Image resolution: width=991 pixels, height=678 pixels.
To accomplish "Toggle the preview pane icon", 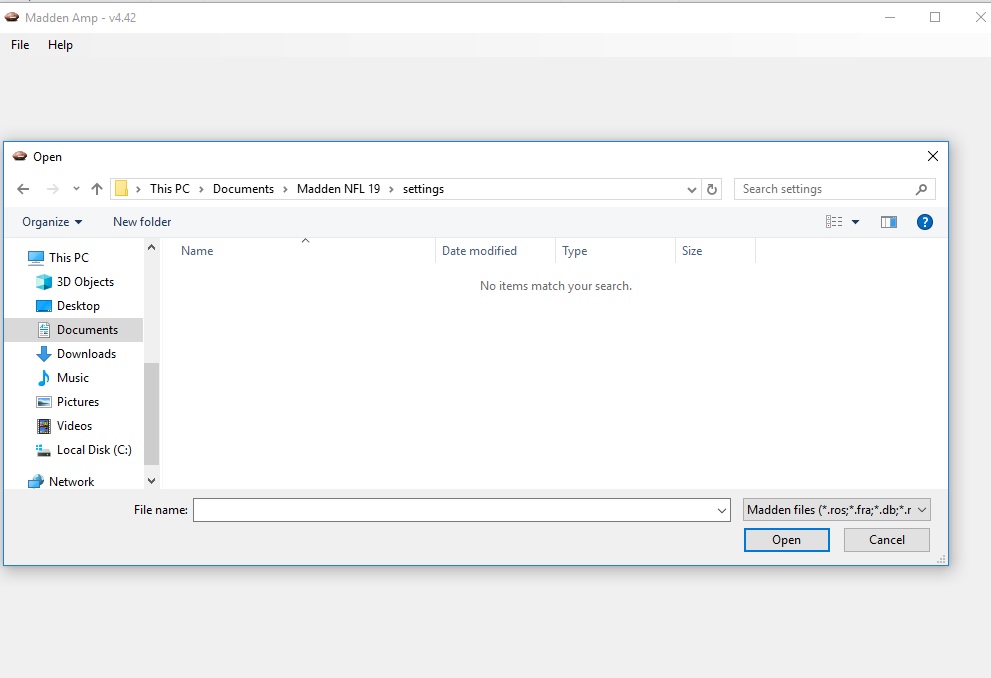I will [889, 222].
